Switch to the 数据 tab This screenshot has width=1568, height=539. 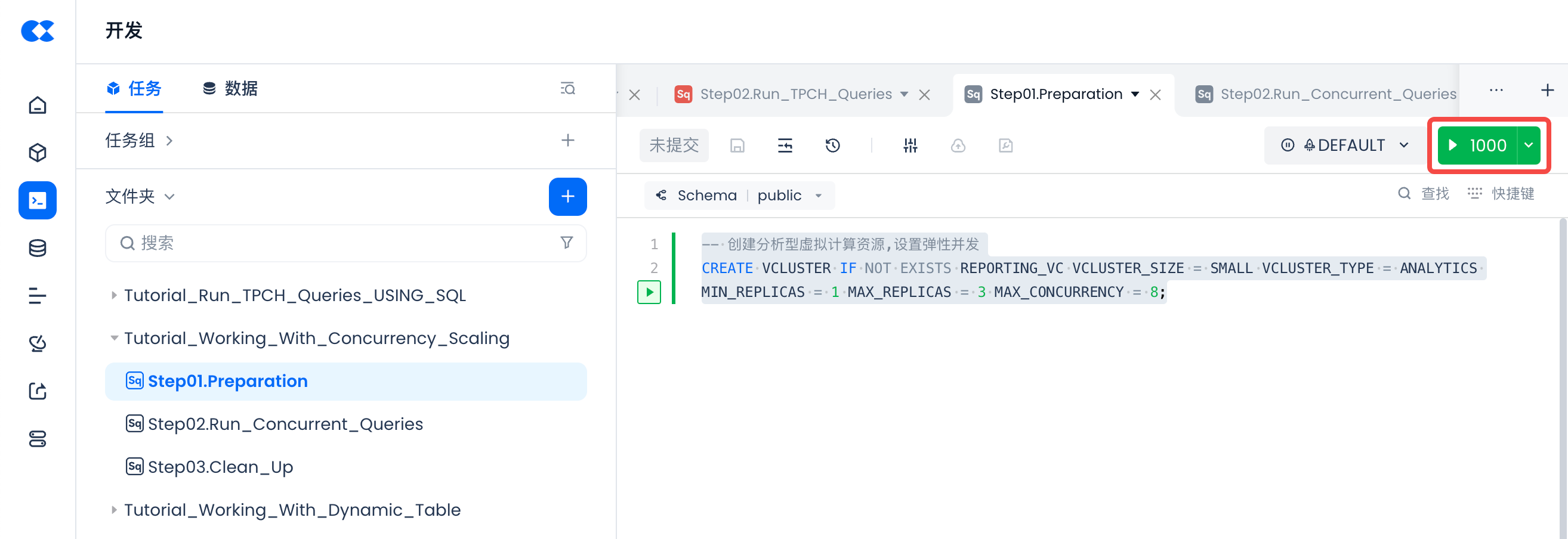[230, 89]
